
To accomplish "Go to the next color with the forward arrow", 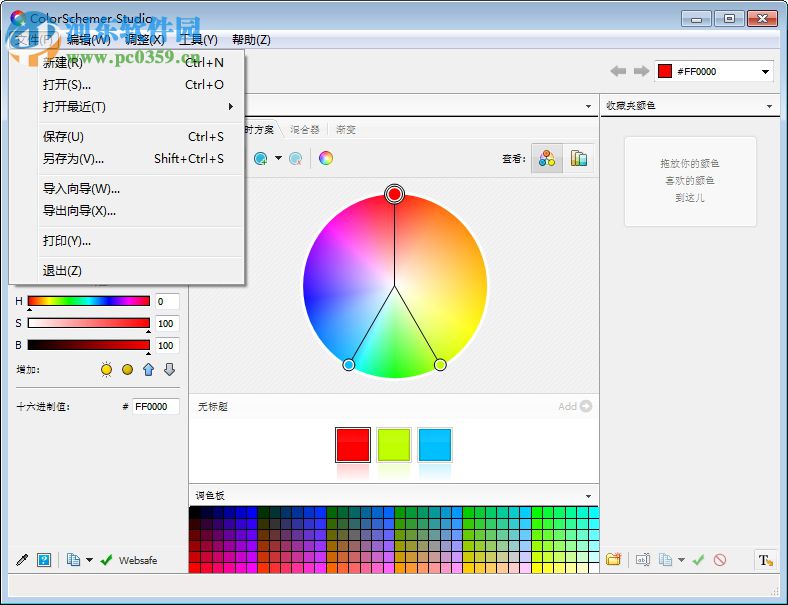I will tap(641, 71).
